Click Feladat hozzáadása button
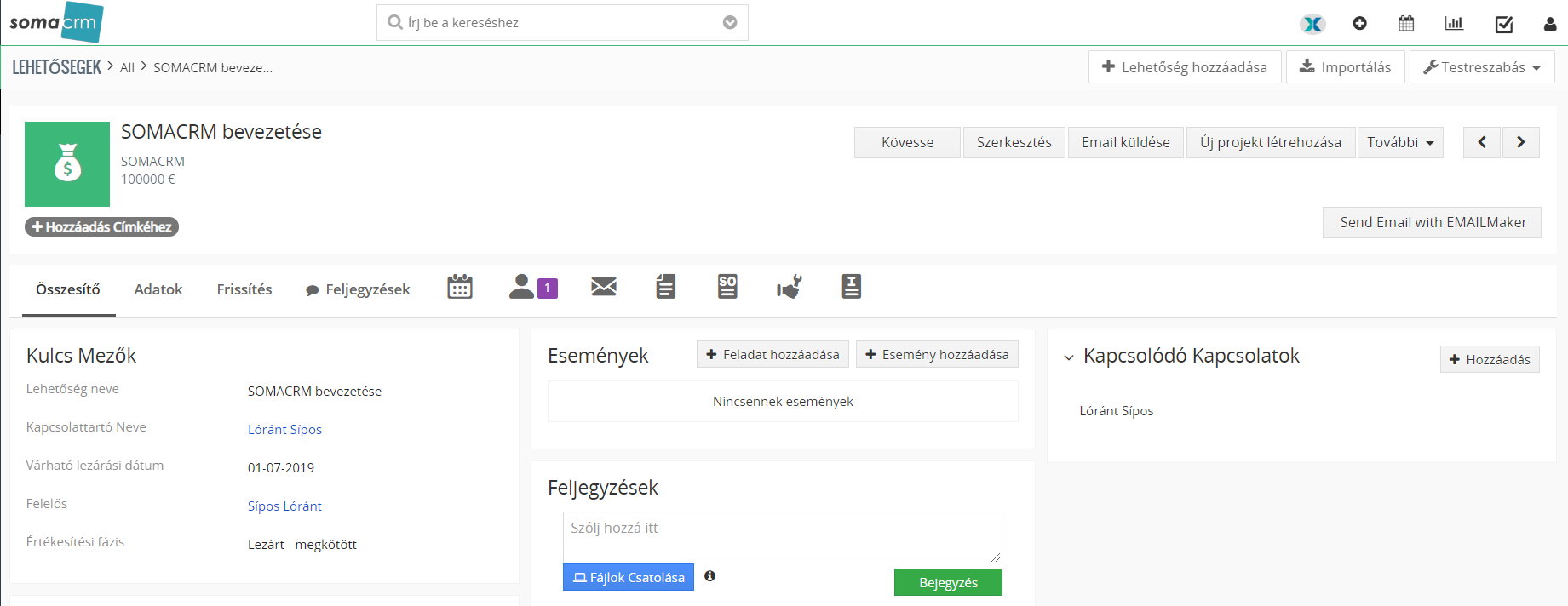This screenshot has height=606, width=1568. [x=773, y=354]
